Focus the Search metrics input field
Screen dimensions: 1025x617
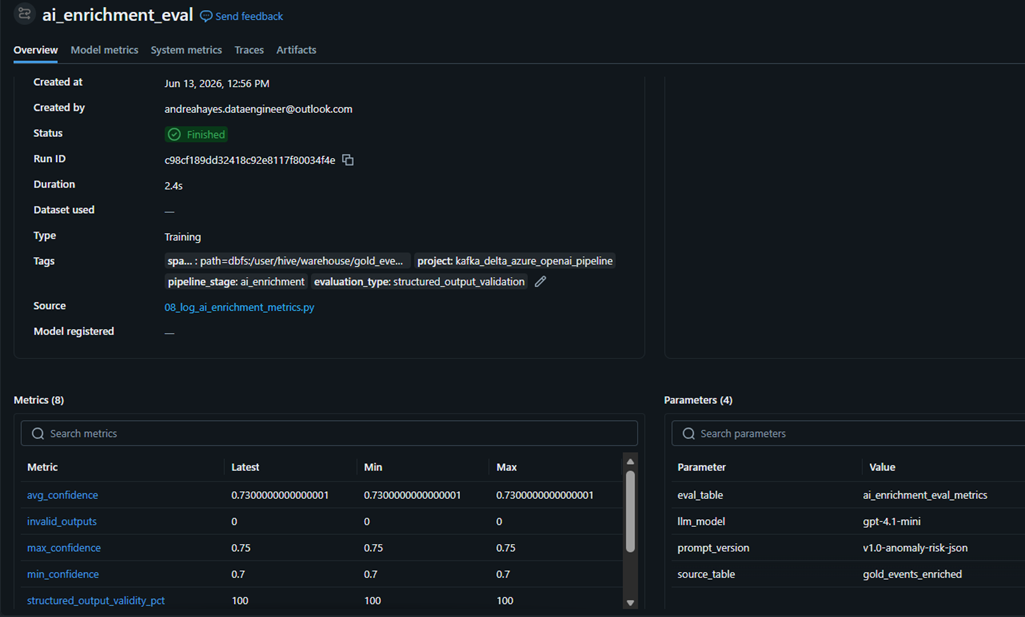click(x=329, y=433)
